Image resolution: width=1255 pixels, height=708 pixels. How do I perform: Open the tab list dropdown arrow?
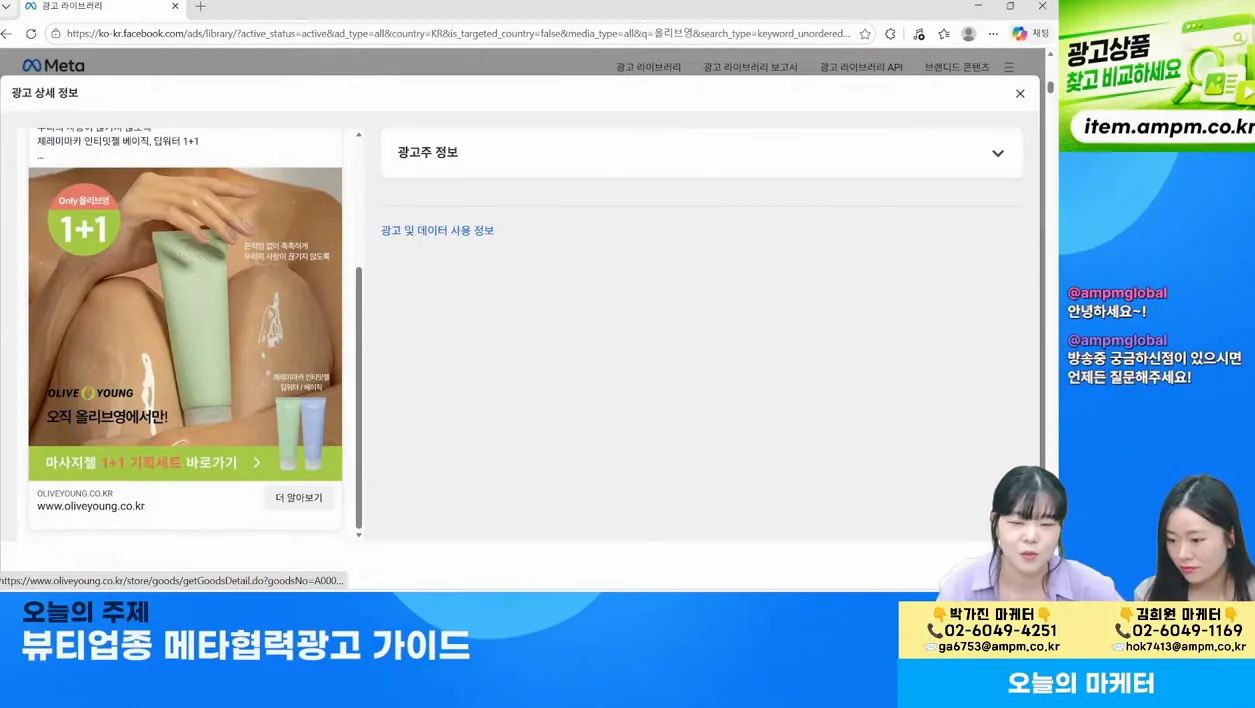[6, 6]
